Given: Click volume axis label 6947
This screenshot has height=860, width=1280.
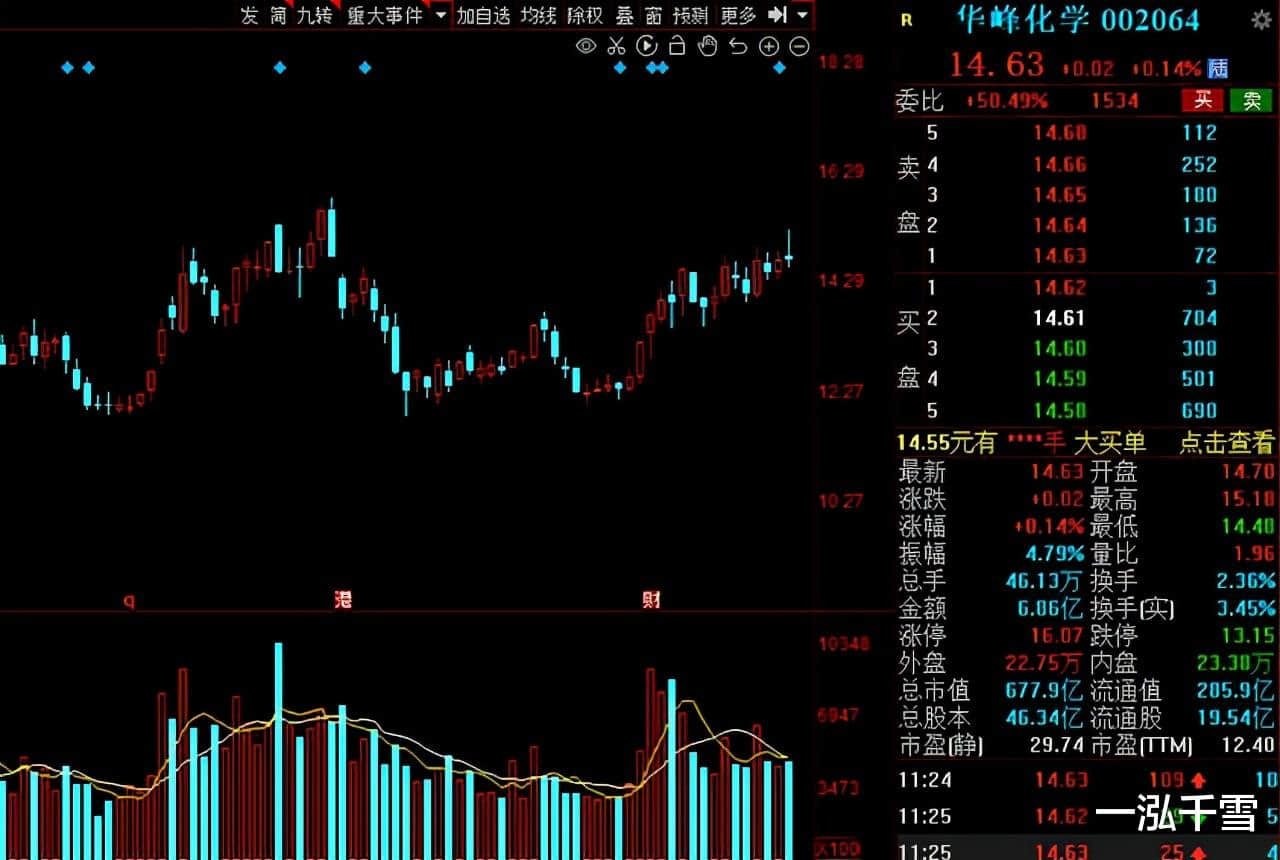Looking at the screenshot, I should click(x=838, y=715).
